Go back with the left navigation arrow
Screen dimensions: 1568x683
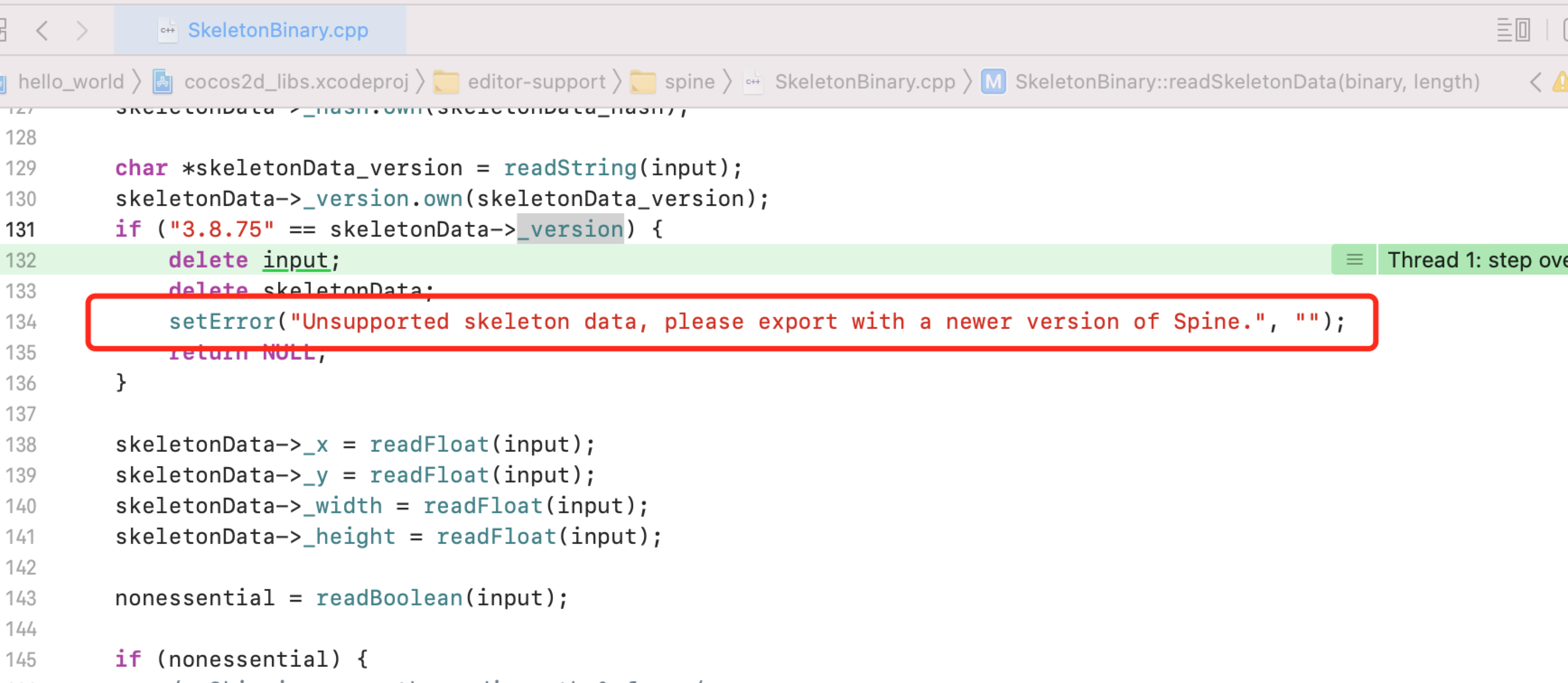click(42, 30)
